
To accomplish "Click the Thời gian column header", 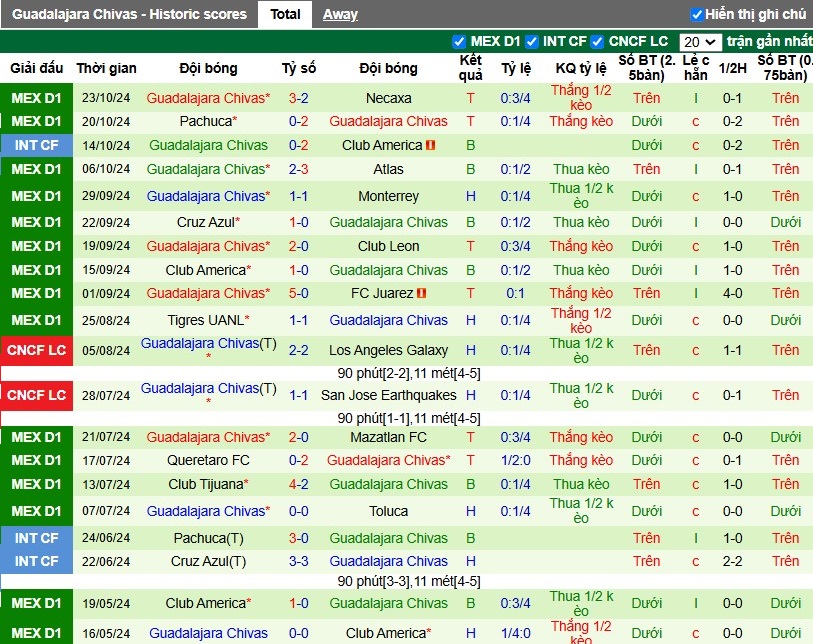I will [x=106, y=68].
